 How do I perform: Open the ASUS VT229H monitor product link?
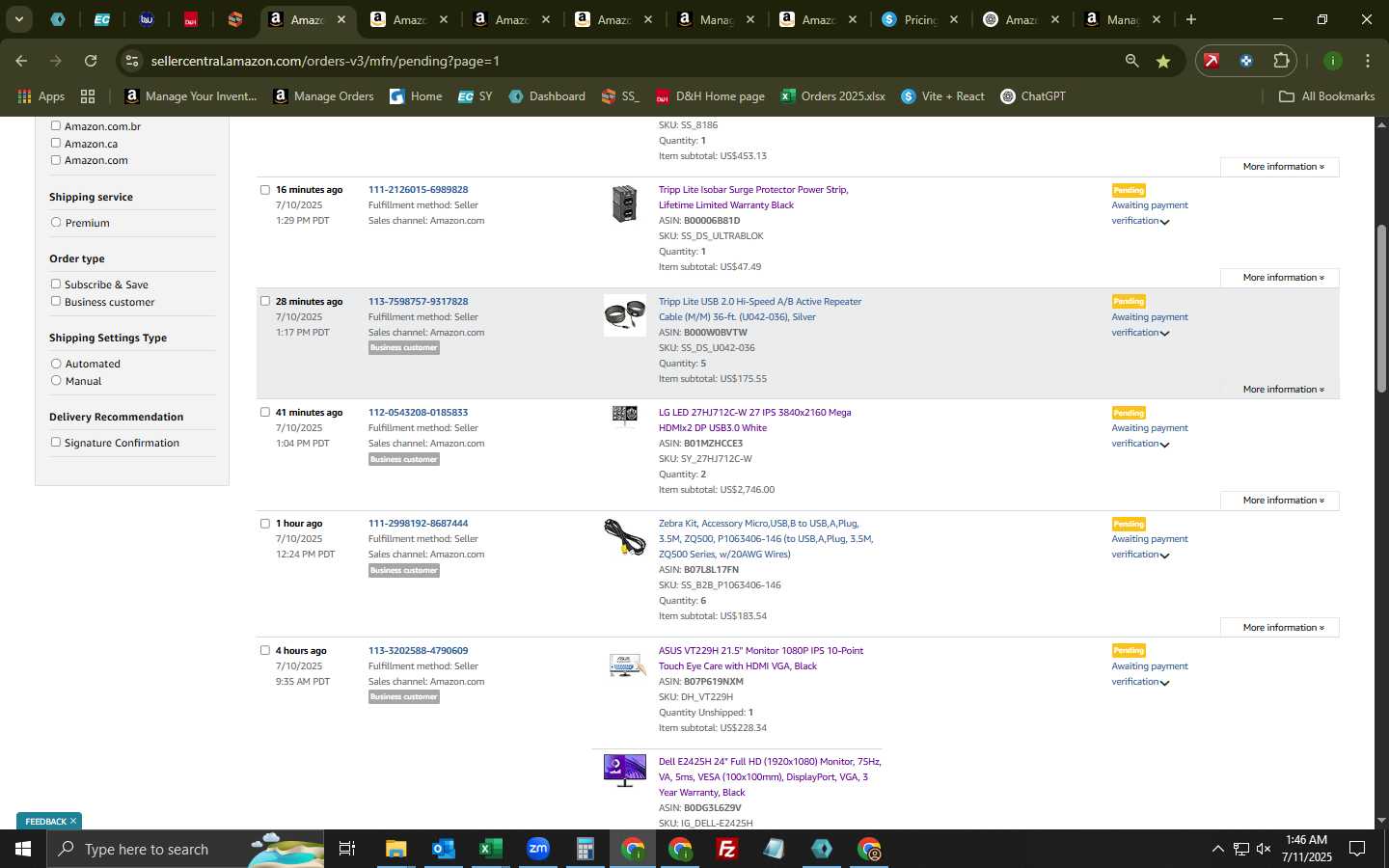(761, 659)
